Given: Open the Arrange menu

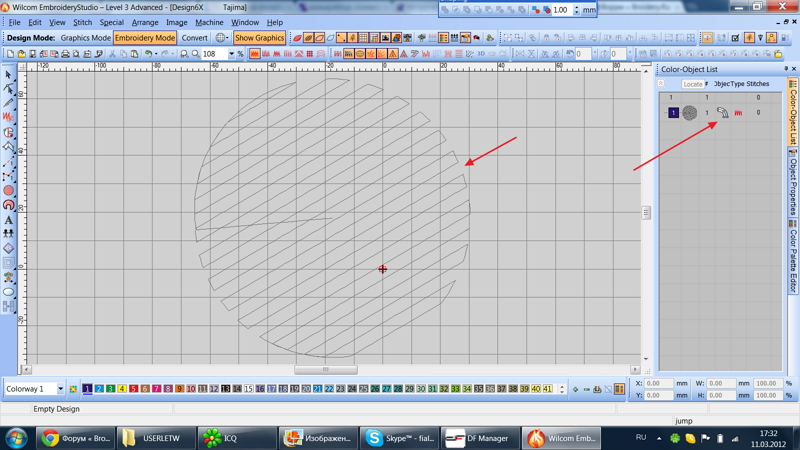Looking at the screenshot, I should click(x=145, y=22).
